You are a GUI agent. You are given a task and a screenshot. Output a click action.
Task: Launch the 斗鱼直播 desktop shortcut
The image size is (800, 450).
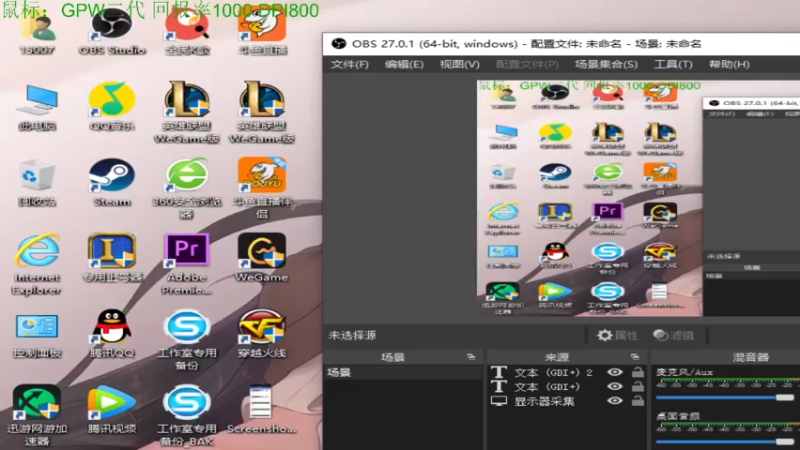pos(262,32)
